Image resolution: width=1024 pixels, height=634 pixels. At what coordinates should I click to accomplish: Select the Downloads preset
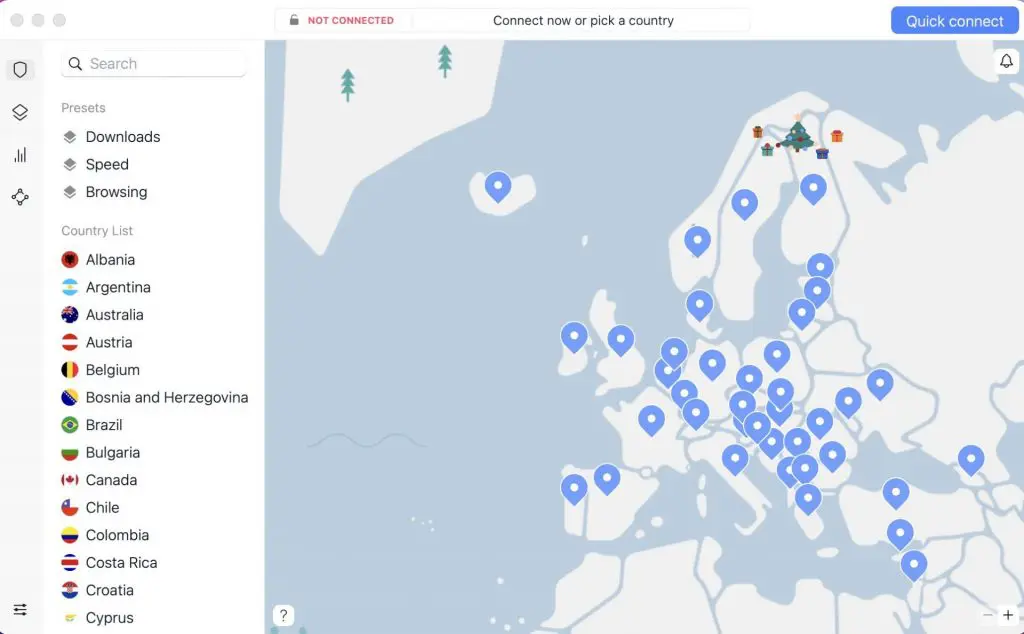(122, 137)
